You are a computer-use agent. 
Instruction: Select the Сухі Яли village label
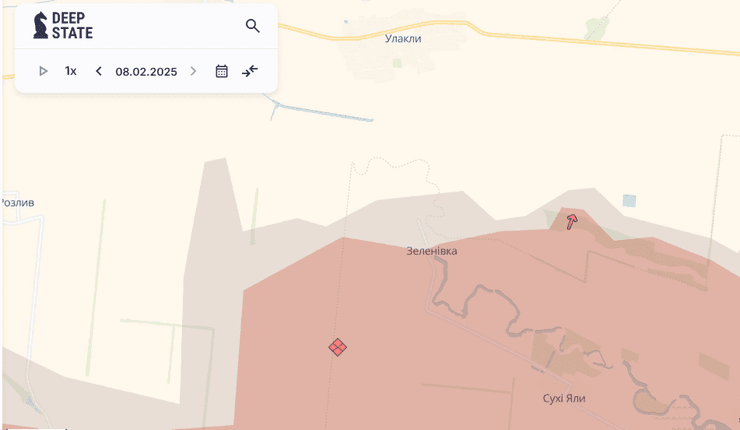pyautogui.click(x=564, y=398)
